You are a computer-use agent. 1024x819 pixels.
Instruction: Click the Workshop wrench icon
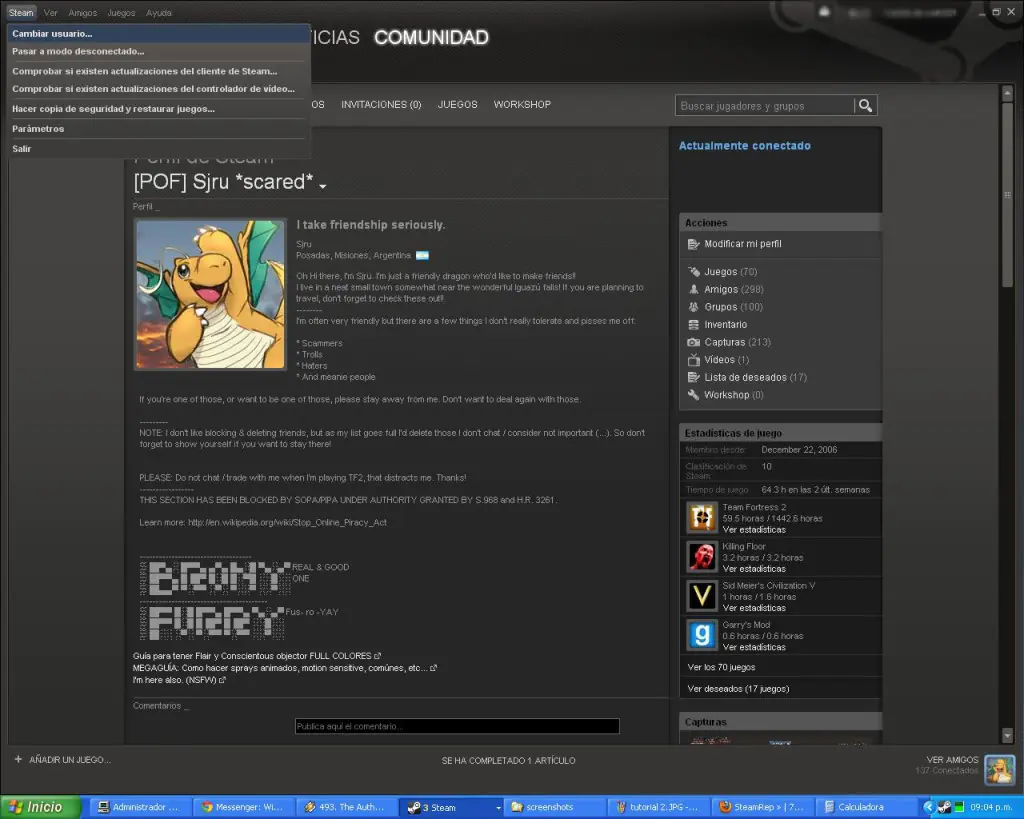pyautogui.click(x=694, y=394)
